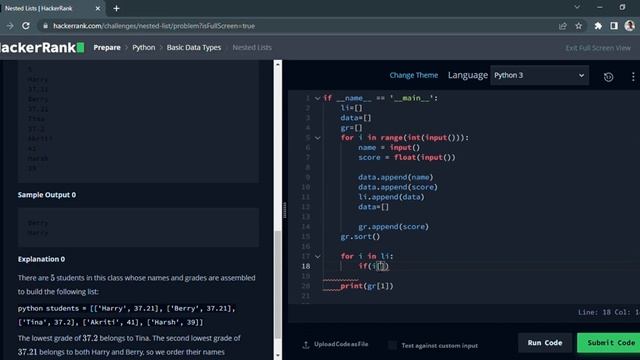The image size is (640, 360).
Task: Click the python students = list text
Action: [x=127, y=315]
